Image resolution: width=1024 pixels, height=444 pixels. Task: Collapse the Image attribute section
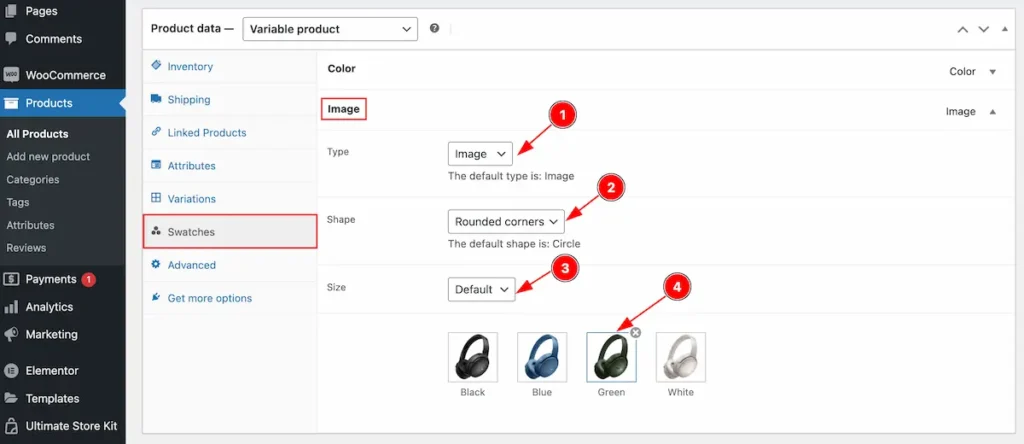point(993,112)
